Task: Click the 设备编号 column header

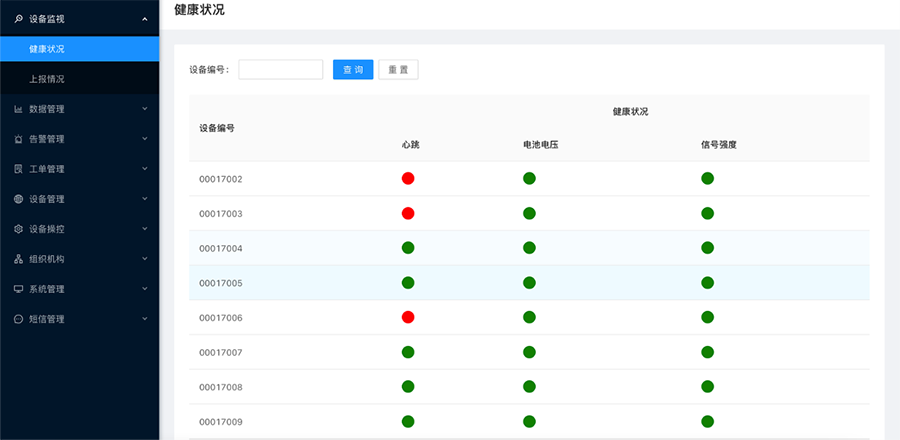Action: pos(217,128)
